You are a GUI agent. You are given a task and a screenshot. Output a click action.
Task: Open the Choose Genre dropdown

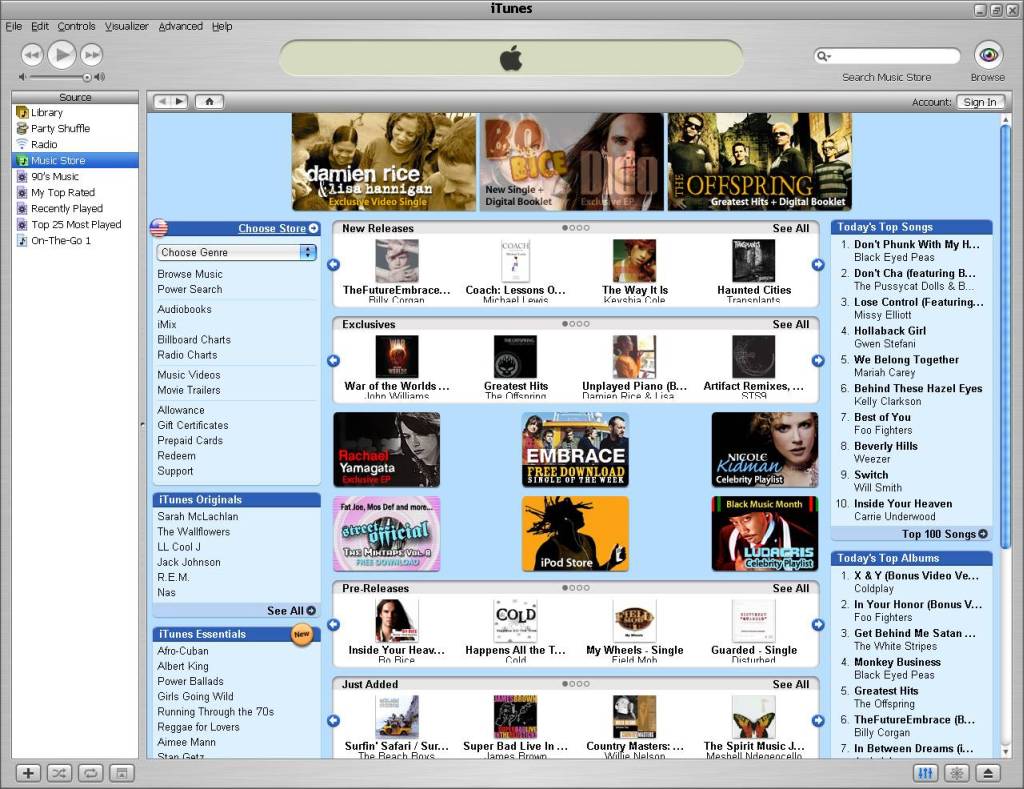[236, 252]
